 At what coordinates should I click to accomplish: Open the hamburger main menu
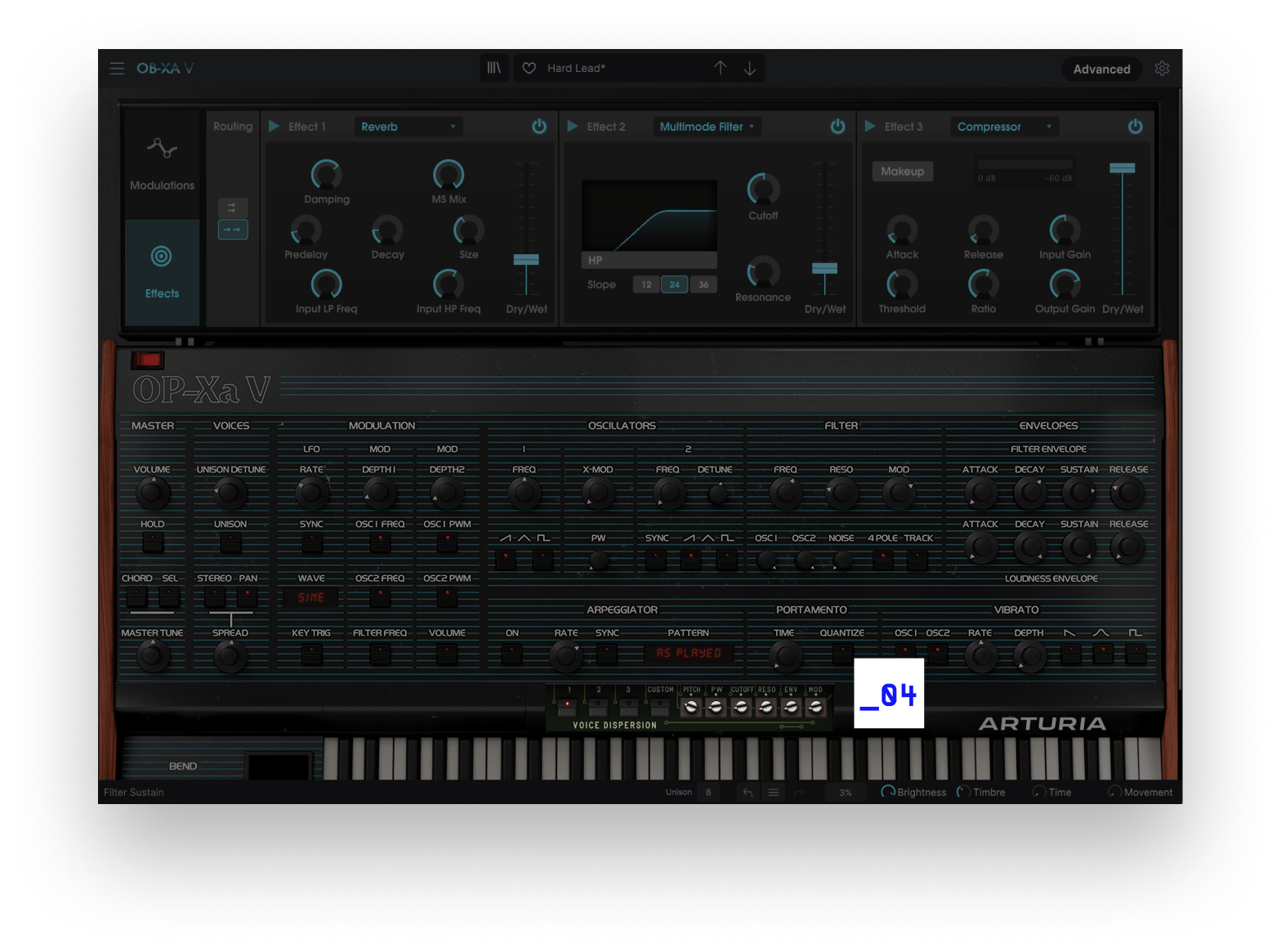tap(117, 69)
